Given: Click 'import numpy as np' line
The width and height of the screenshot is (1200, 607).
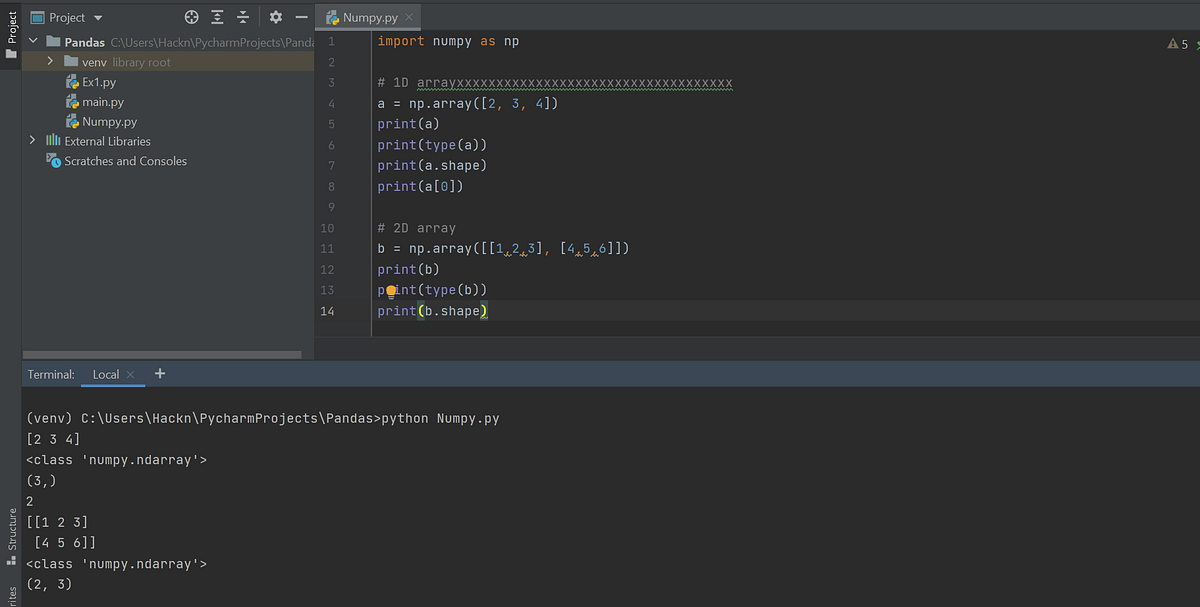Looking at the screenshot, I should pyautogui.click(x=448, y=42).
